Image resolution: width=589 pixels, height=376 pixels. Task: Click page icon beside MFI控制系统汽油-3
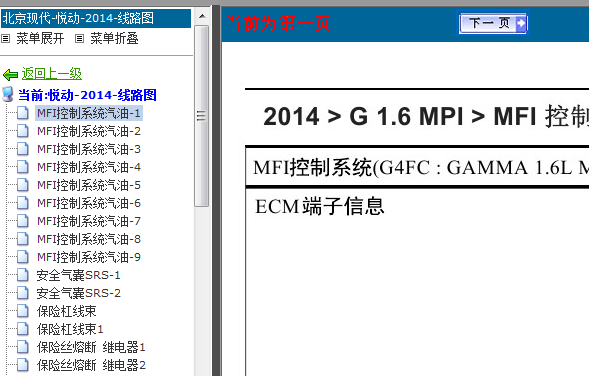click(23, 149)
